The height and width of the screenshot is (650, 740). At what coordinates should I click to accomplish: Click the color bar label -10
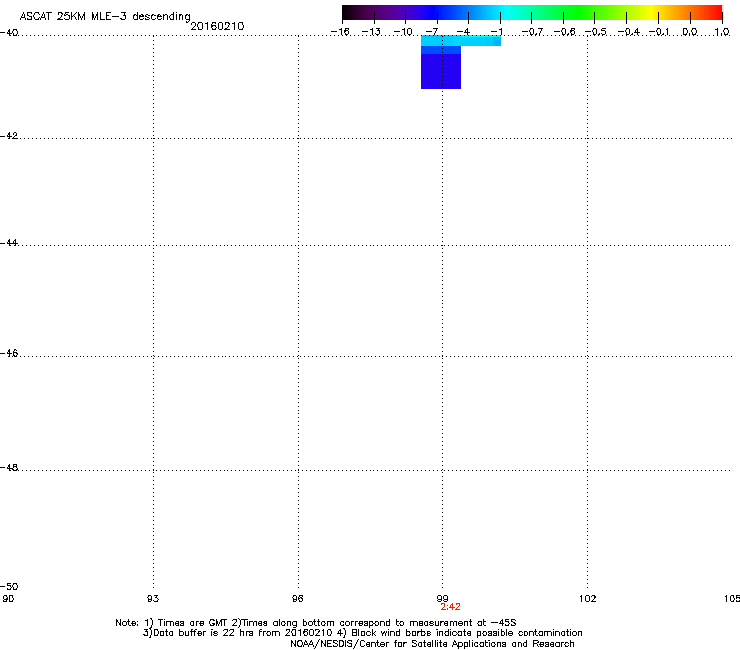click(403, 32)
